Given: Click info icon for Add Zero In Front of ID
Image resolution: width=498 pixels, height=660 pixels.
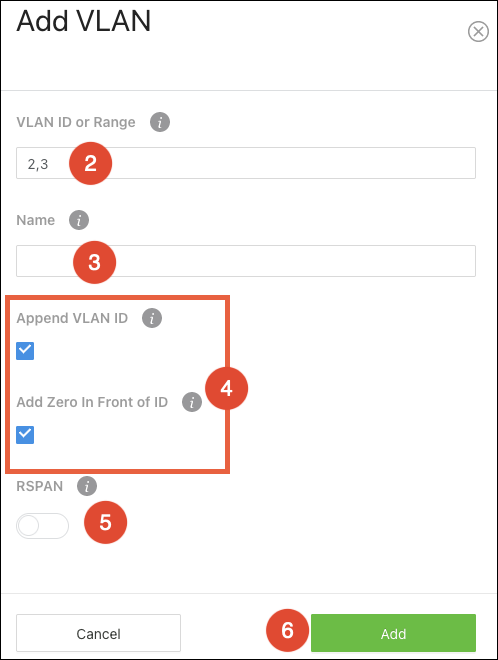Looking at the screenshot, I should pyautogui.click(x=192, y=402).
